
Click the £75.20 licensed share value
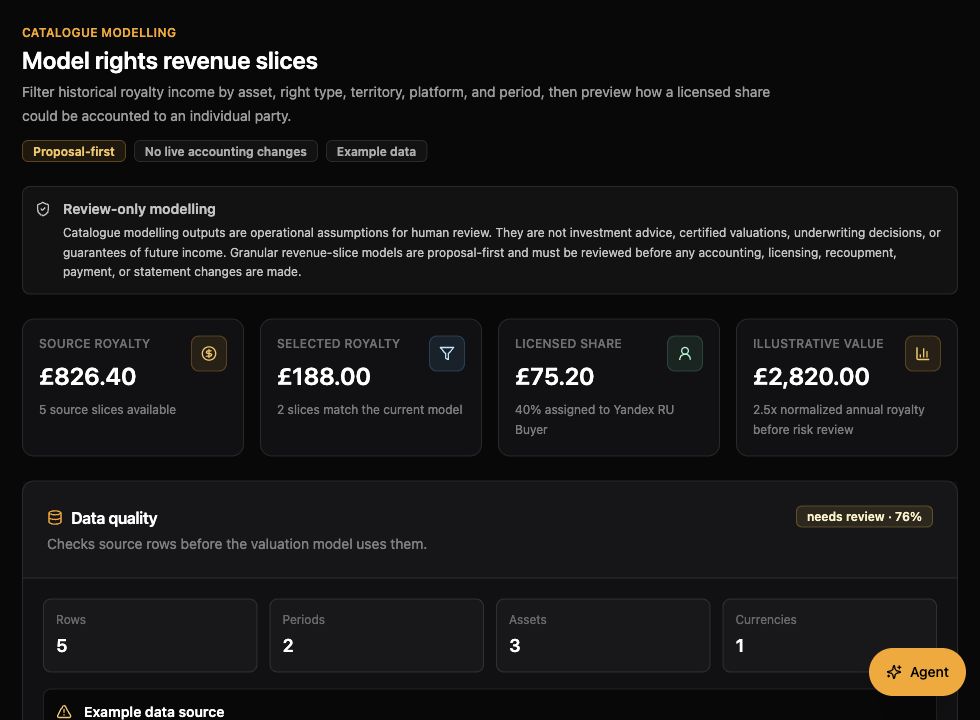554,376
